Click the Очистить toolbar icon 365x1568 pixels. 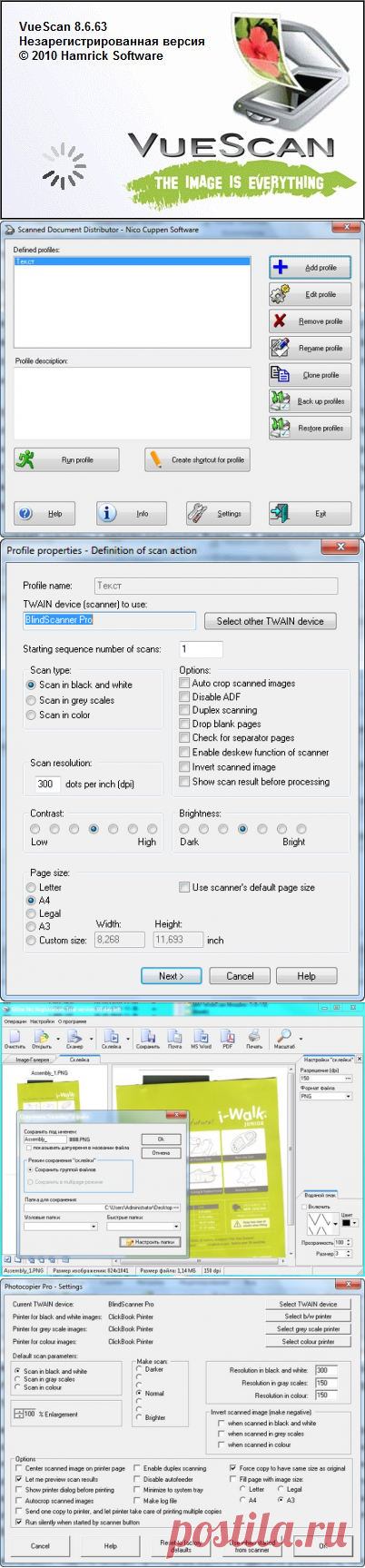pos(15,1039)
